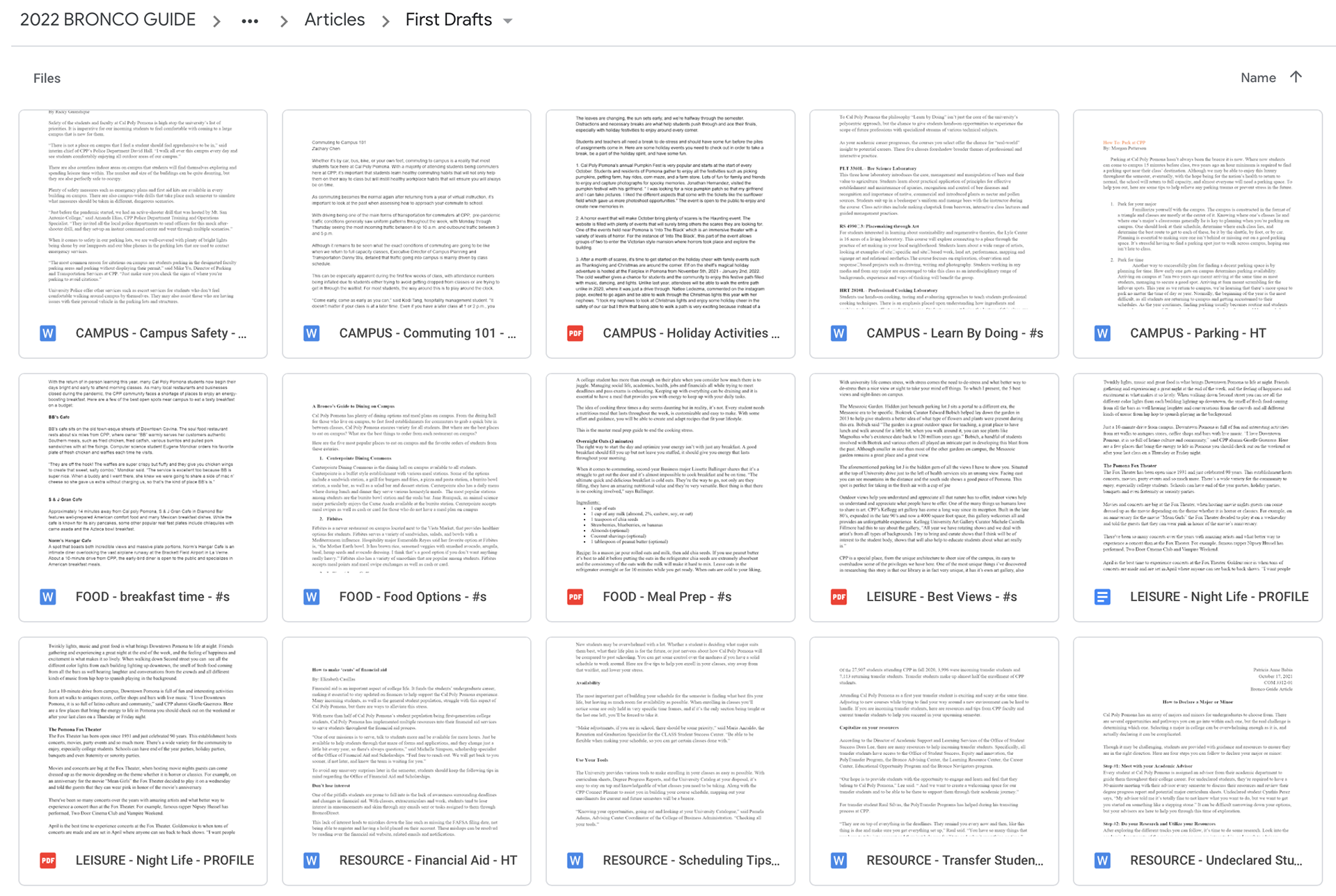Select file name 'LEISURE - Best Views - #s'
1336x896 pixels.
[x=941, y=597]
